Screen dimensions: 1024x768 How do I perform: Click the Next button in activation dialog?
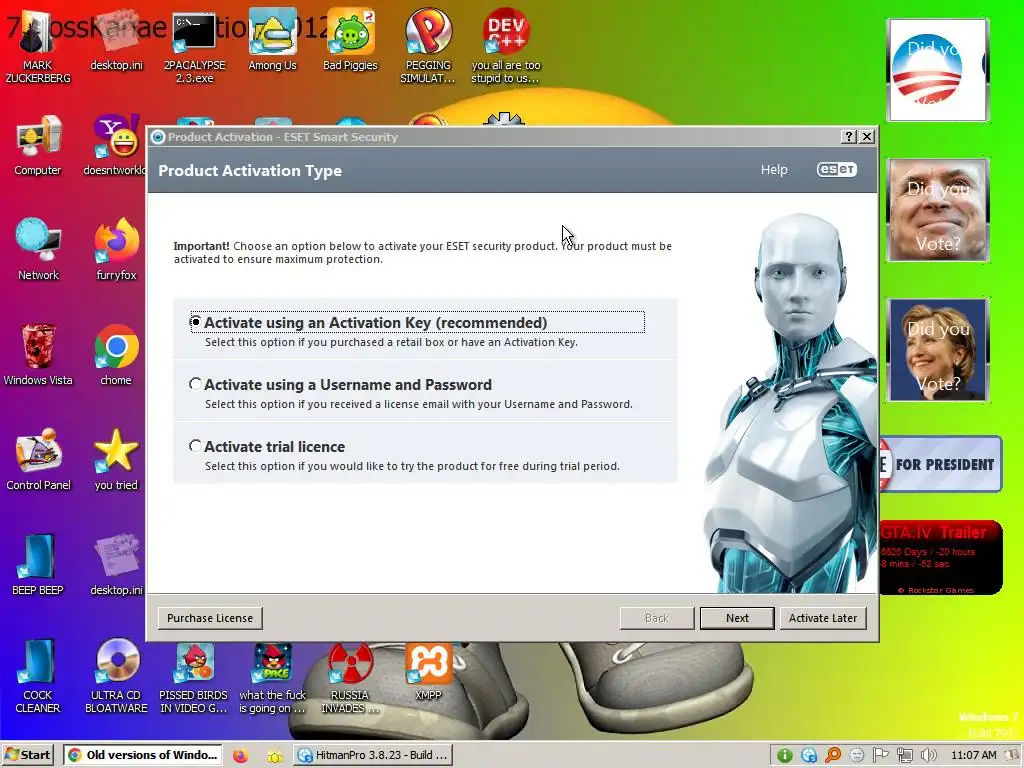click(x=737, y=618)
